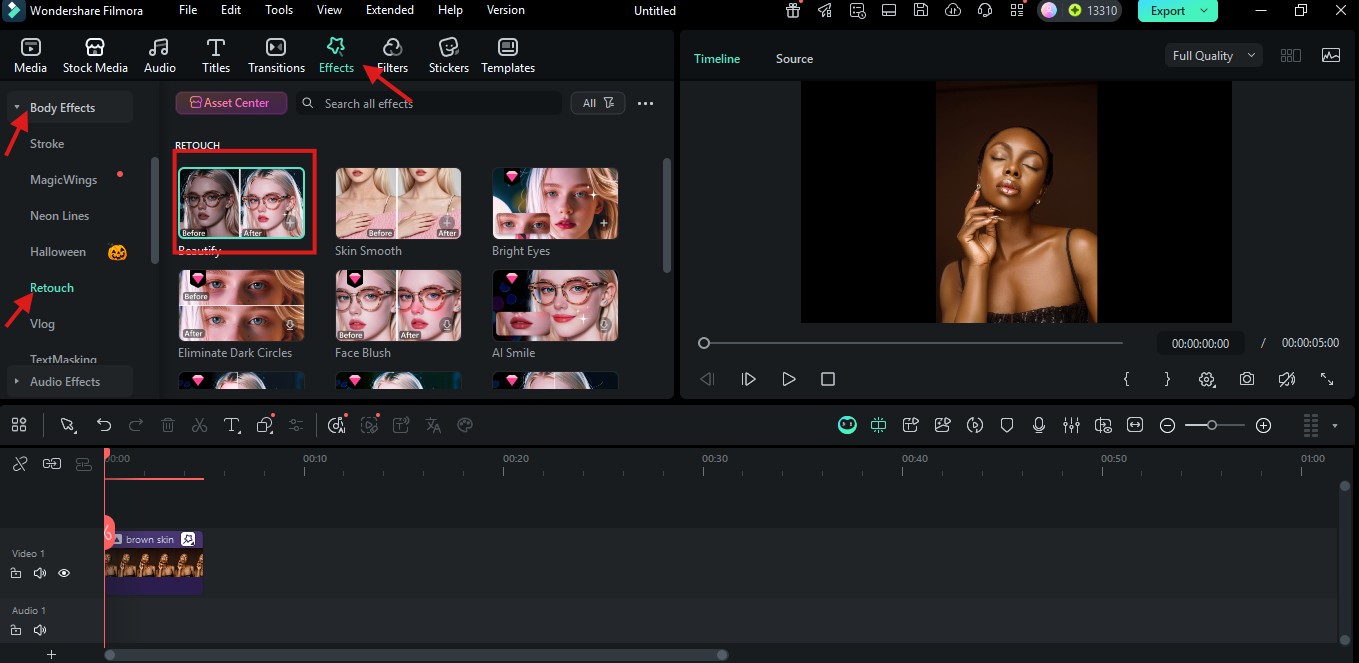1359x663 pixels.
Task: Take a snapshot of the preview
Action: point(1246,379)
